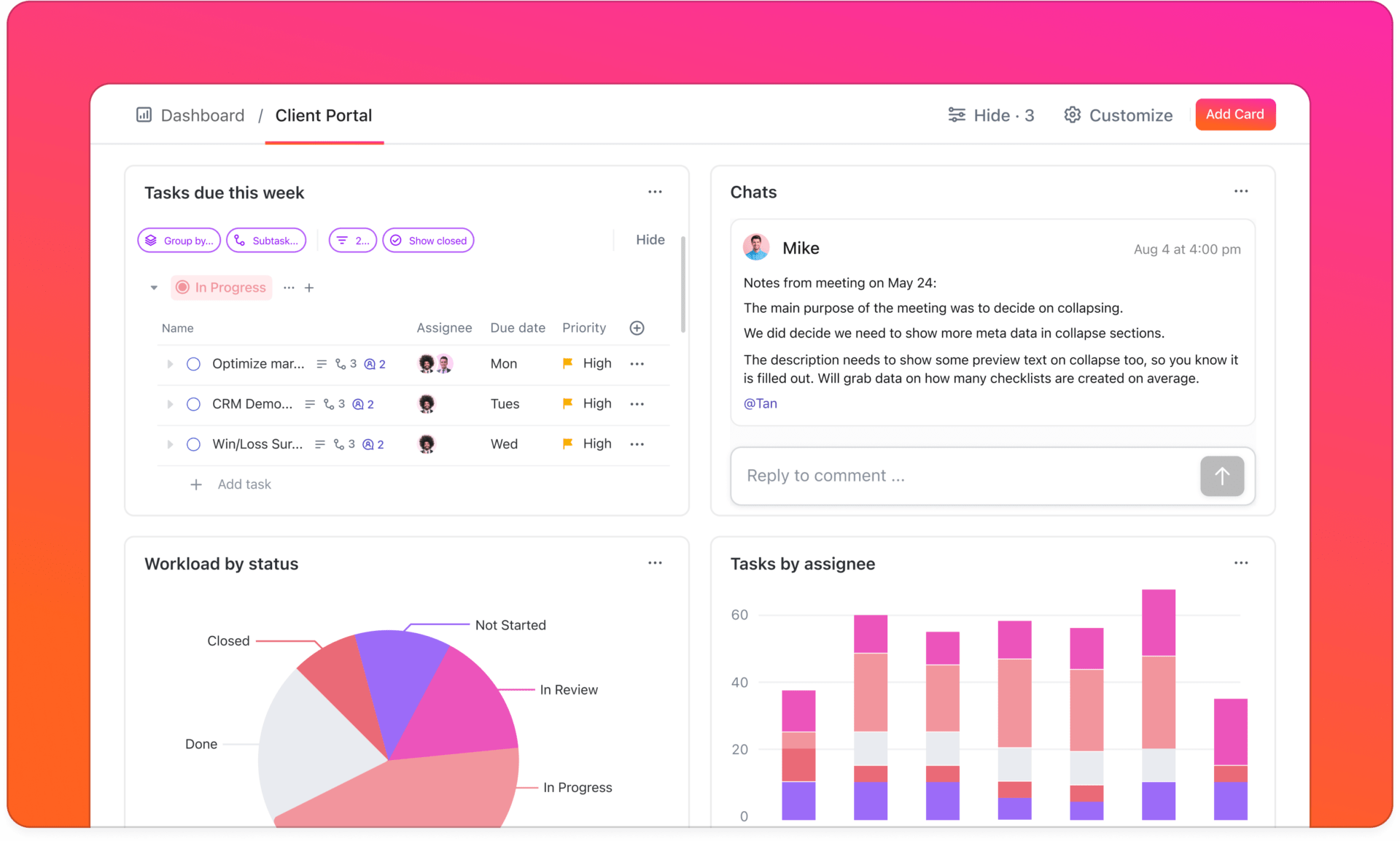Select the Group by layers icon

(152, 240)
